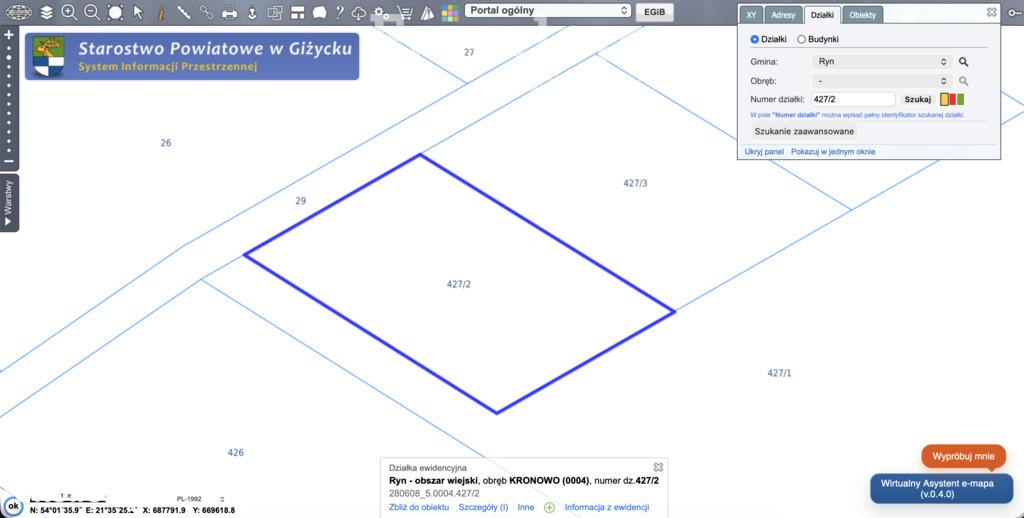The height and width of the screenshot is (518, 1024).
Task: Select the zoom out magnifier tool
Action: [92, 12]
